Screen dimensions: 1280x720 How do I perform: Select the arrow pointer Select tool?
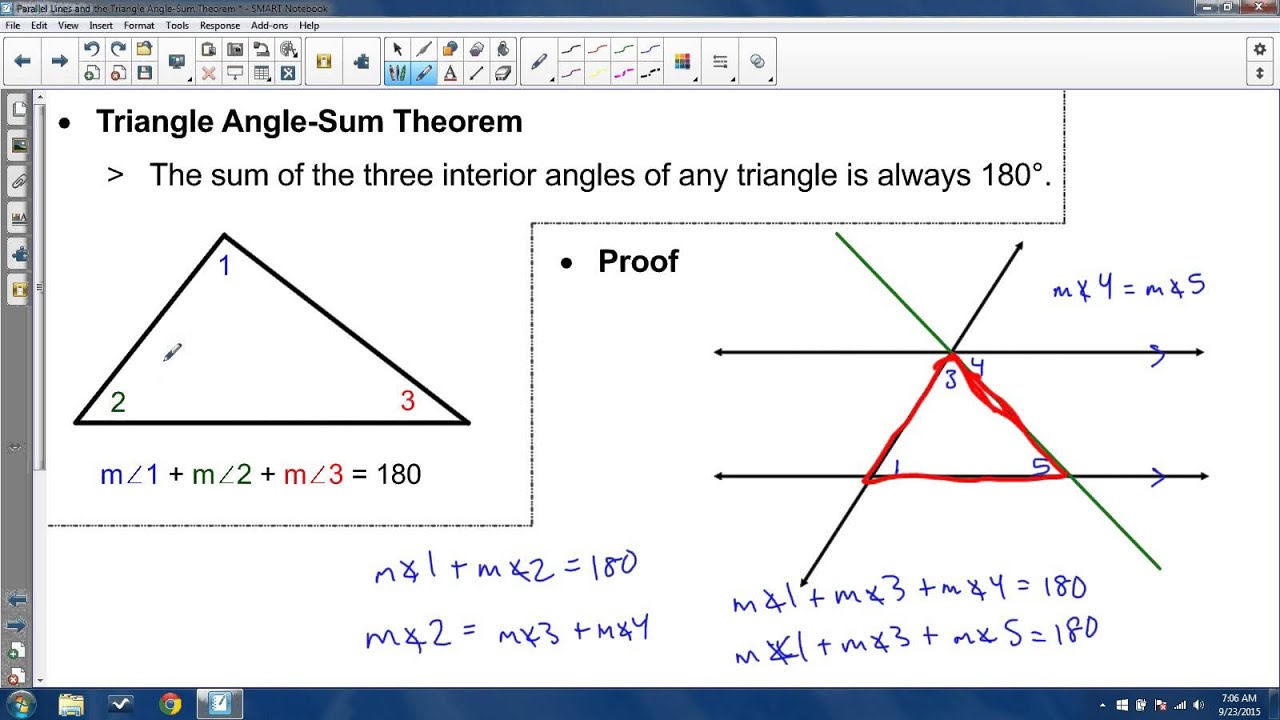click(x=397, y=49)
